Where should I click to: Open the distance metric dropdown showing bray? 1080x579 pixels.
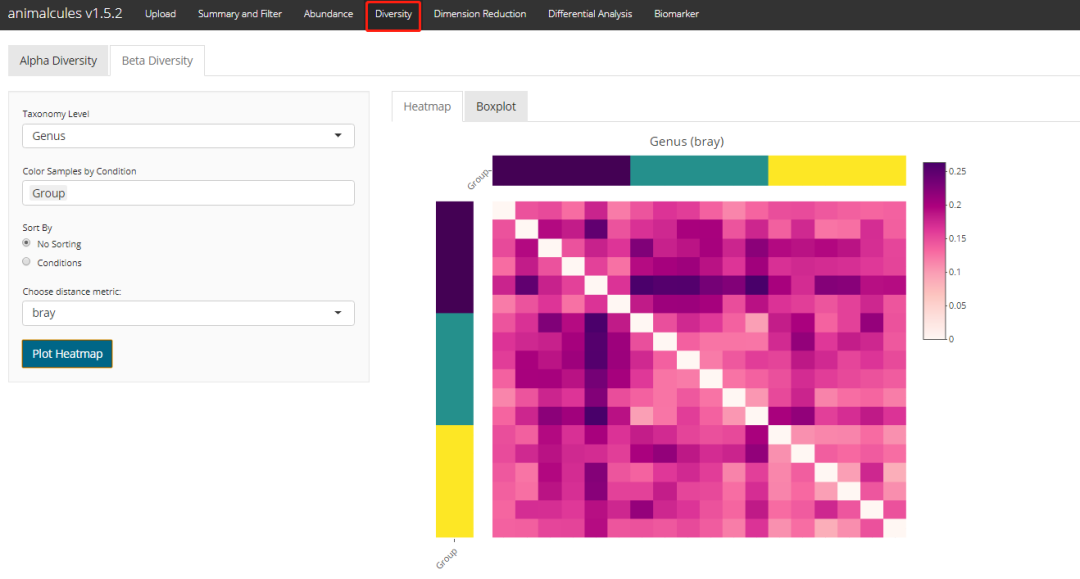tap(188, 313)
